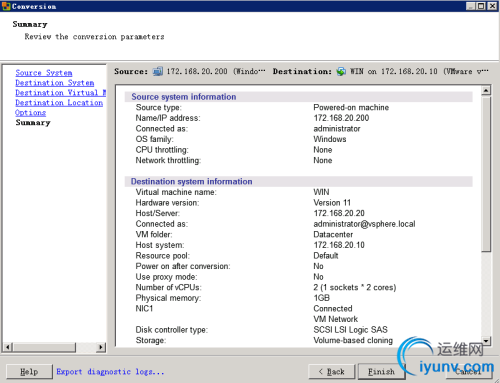Click summary panel scroll up arrow

[x=486, y=91]
